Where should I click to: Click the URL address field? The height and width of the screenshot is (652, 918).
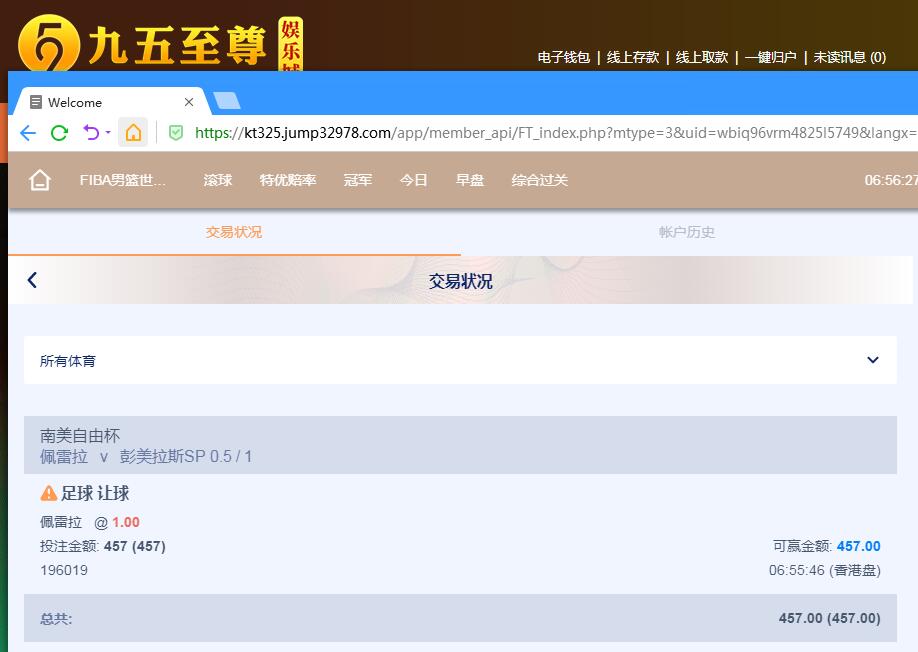(x=555, y=133)
